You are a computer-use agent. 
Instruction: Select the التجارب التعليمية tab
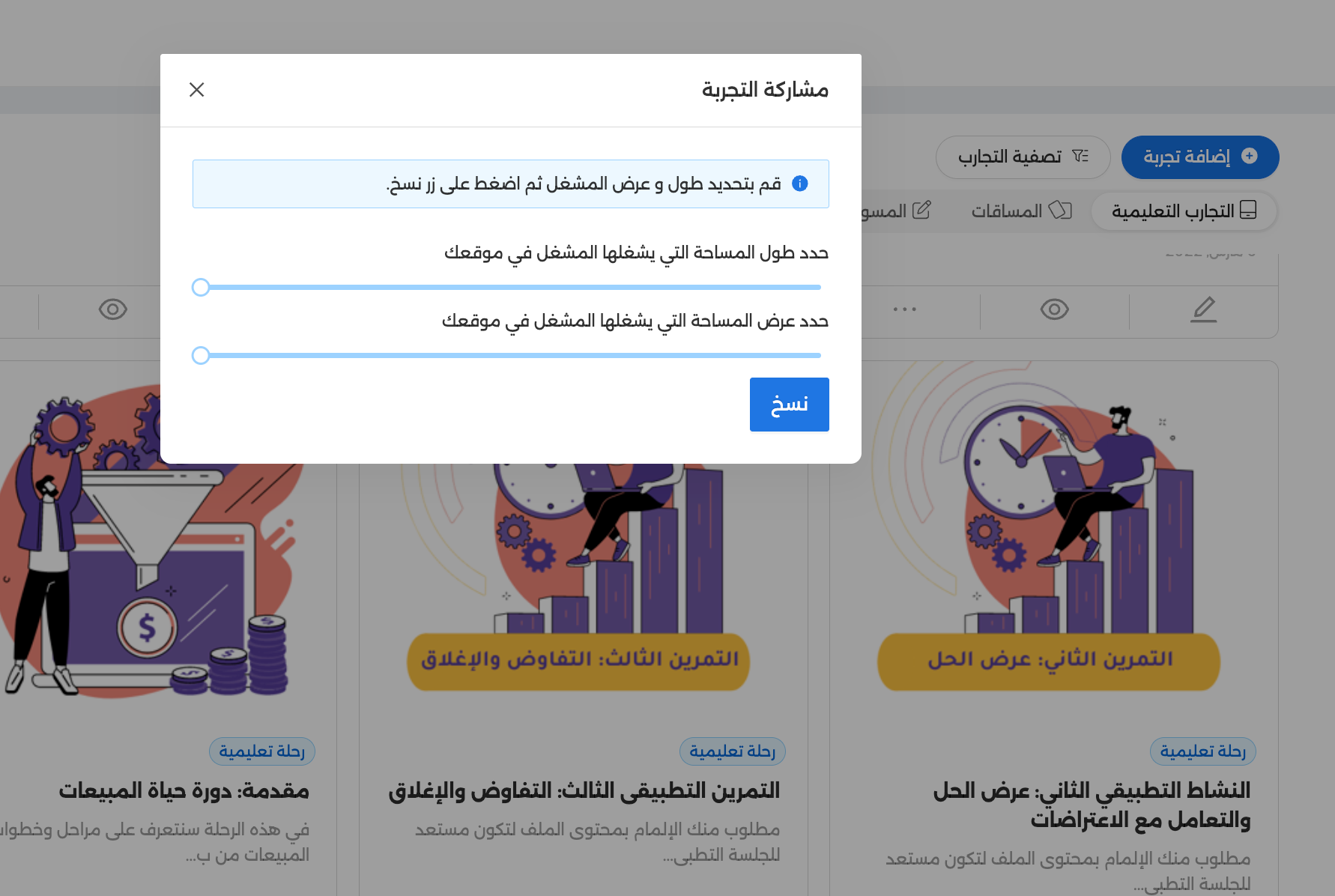(1184, 211)
